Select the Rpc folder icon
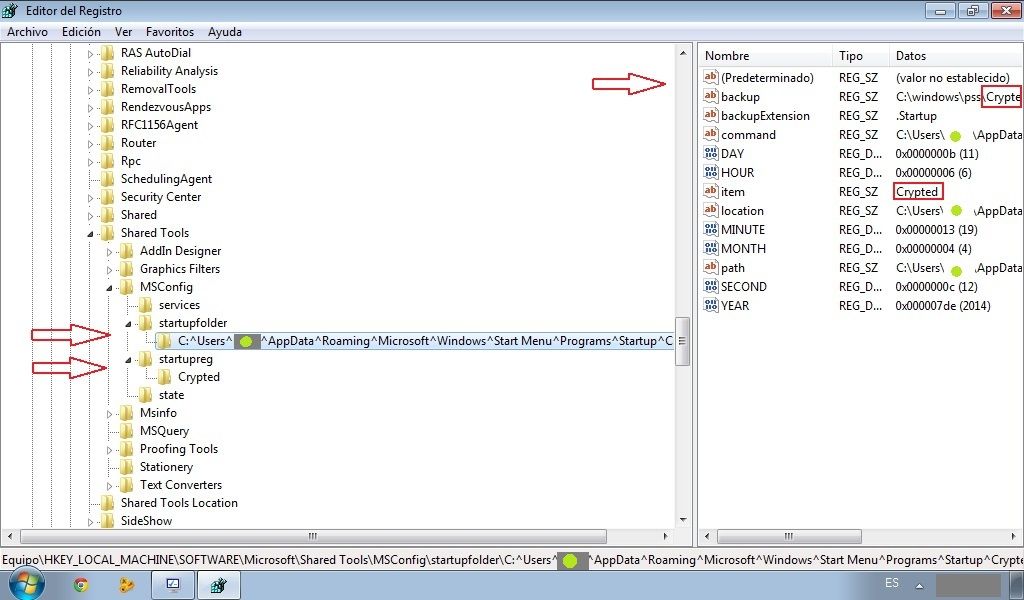 [107, 161]
